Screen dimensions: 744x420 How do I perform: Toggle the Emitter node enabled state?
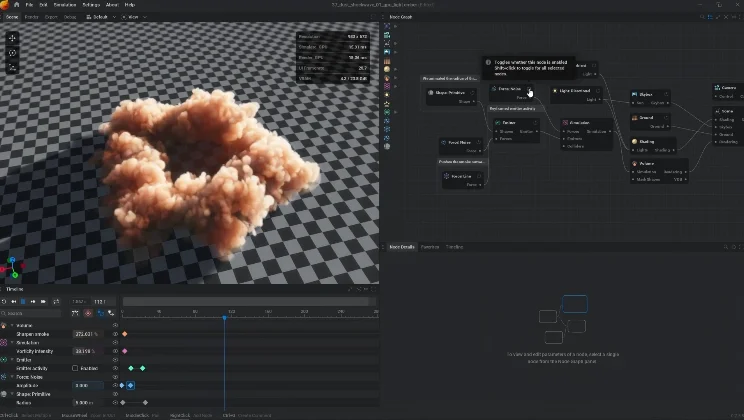pos(535,122)
